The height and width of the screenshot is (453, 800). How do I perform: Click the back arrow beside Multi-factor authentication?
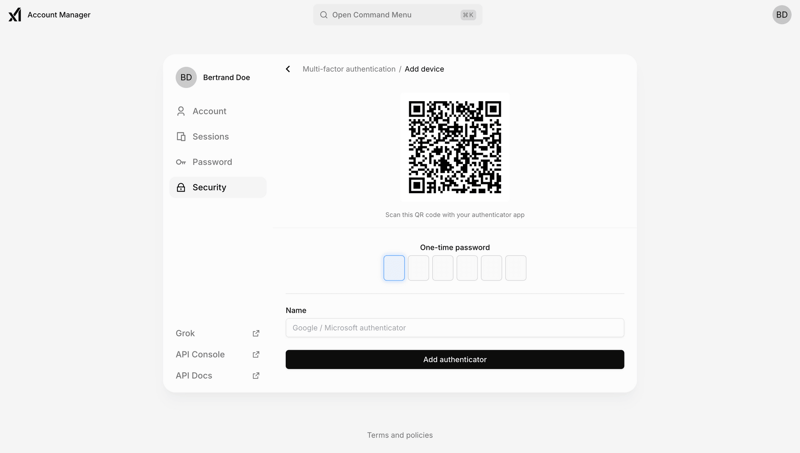[288, 69]
